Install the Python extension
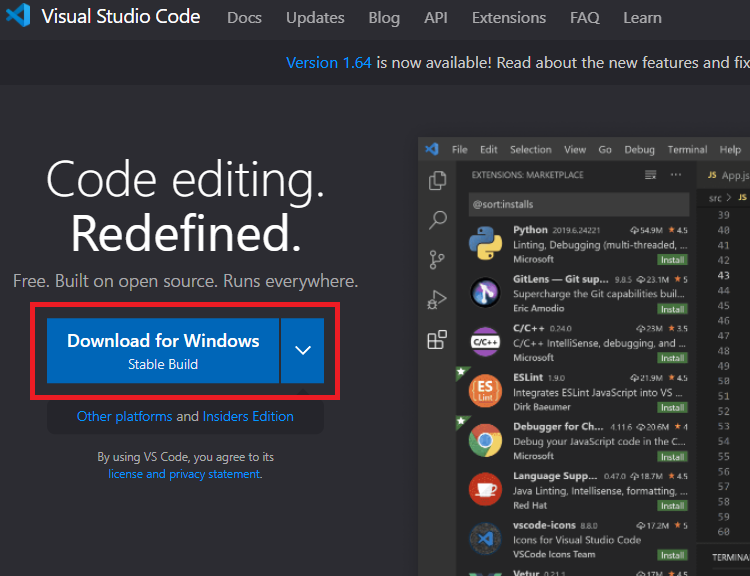Viewport: 750px width, 576px height. click(x=672, y=260)
